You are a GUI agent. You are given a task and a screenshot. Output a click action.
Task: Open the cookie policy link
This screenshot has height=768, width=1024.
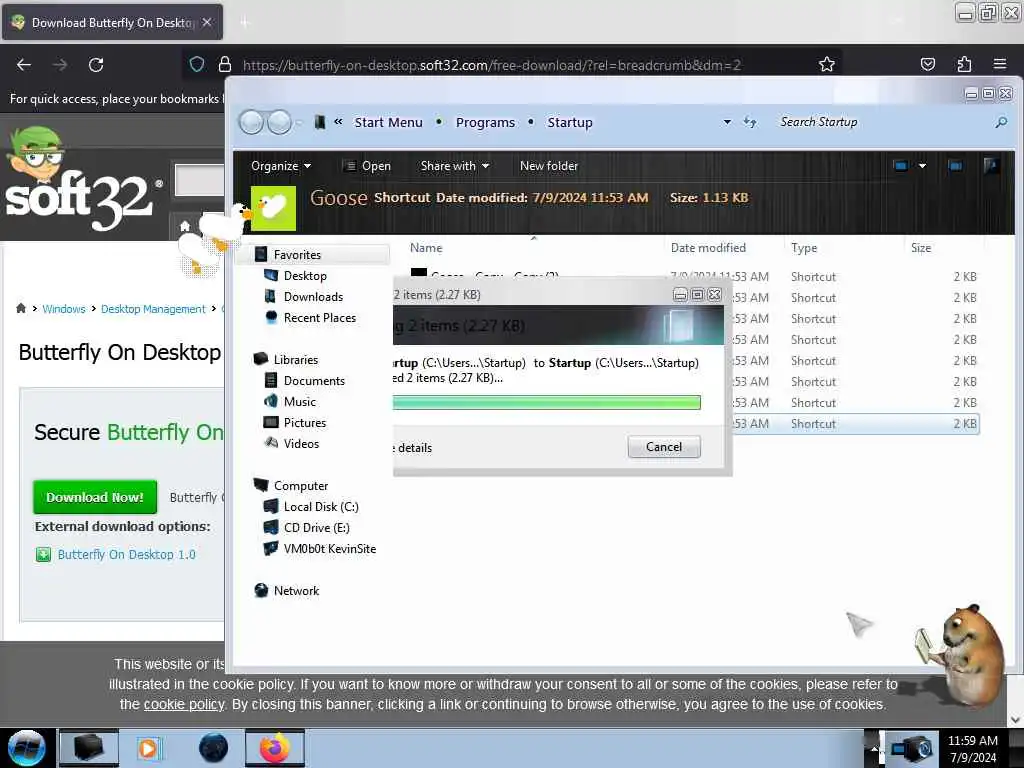(x=184, y=705)
